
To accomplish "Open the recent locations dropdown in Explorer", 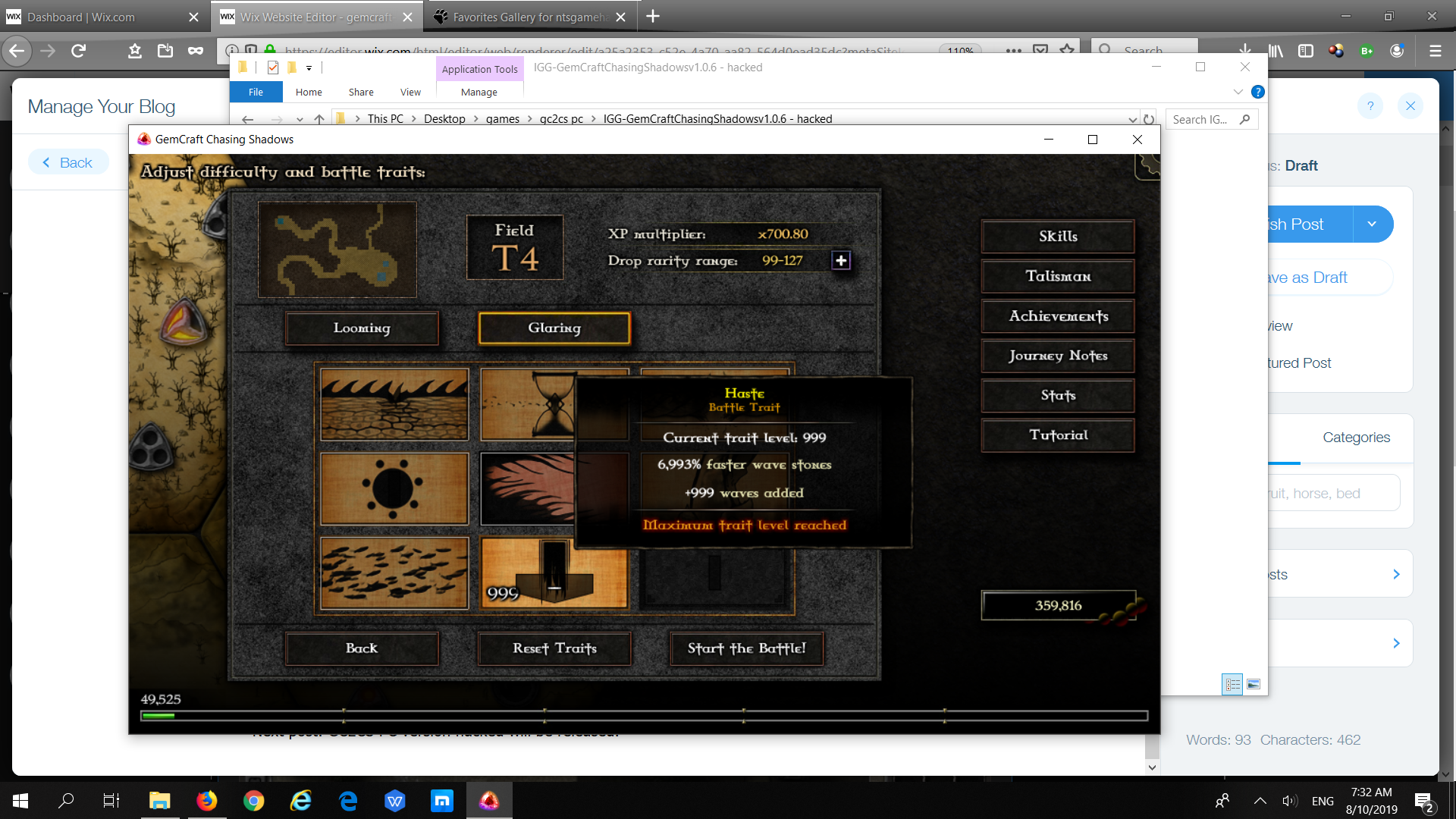I will 300,119.
